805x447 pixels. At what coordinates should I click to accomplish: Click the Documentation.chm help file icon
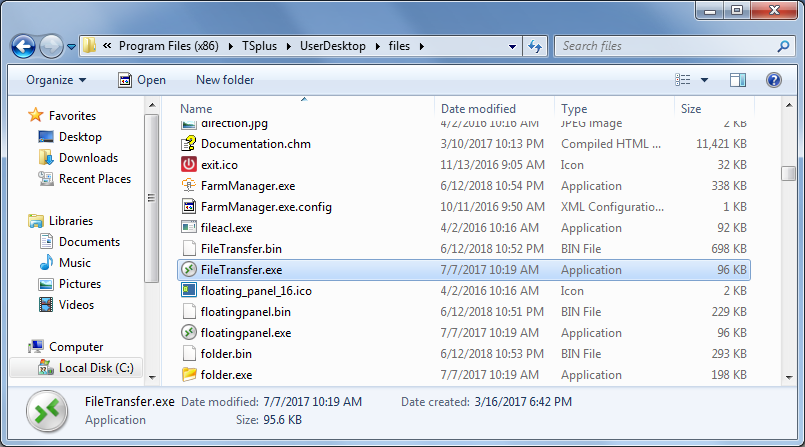[x=189, y=144]
